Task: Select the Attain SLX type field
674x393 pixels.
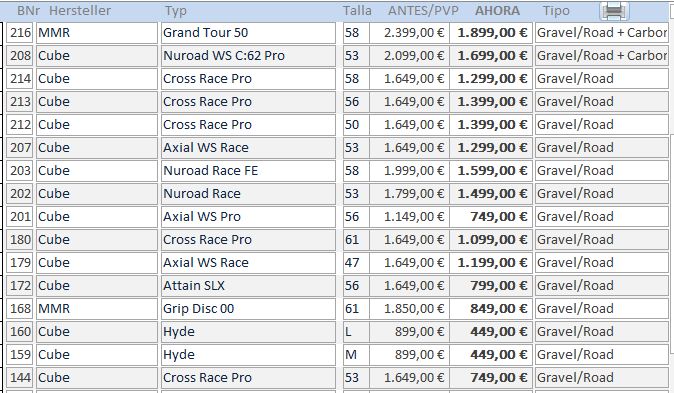Action: 248,286
